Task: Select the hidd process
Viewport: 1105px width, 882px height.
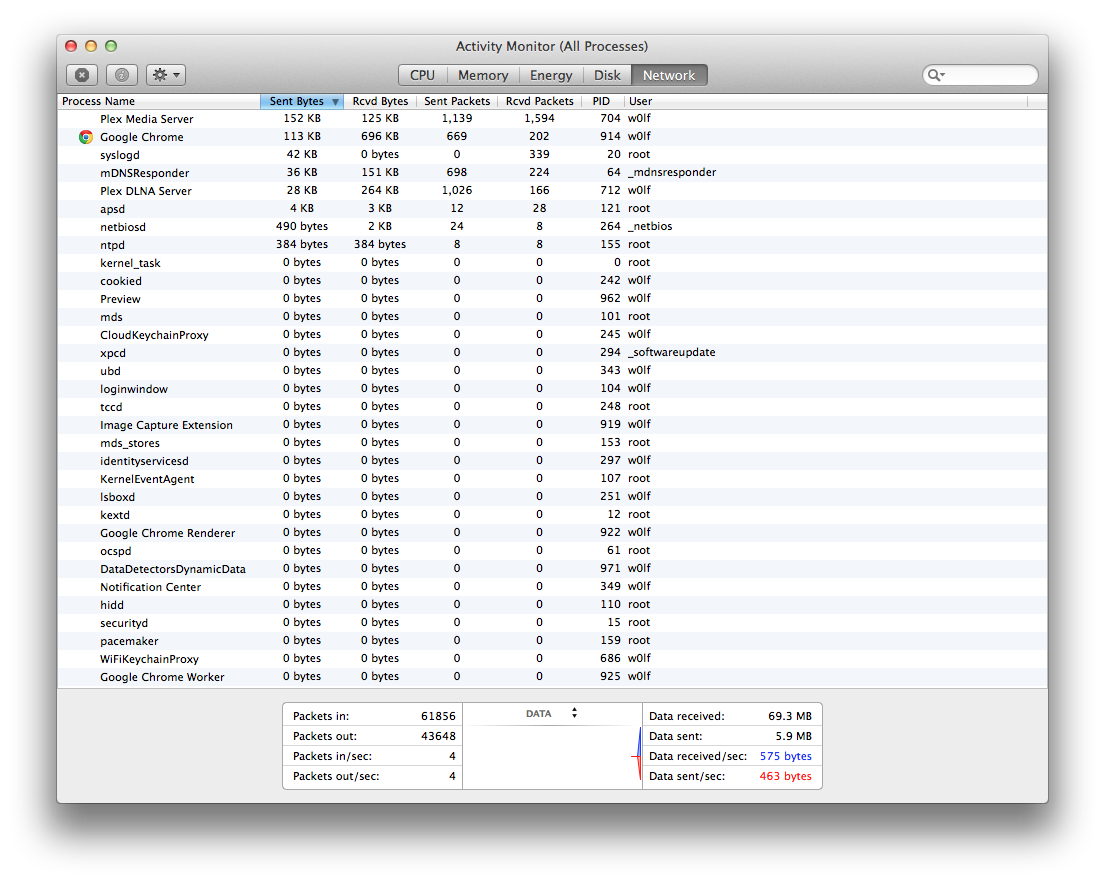Action: click(x=552, y=604)
